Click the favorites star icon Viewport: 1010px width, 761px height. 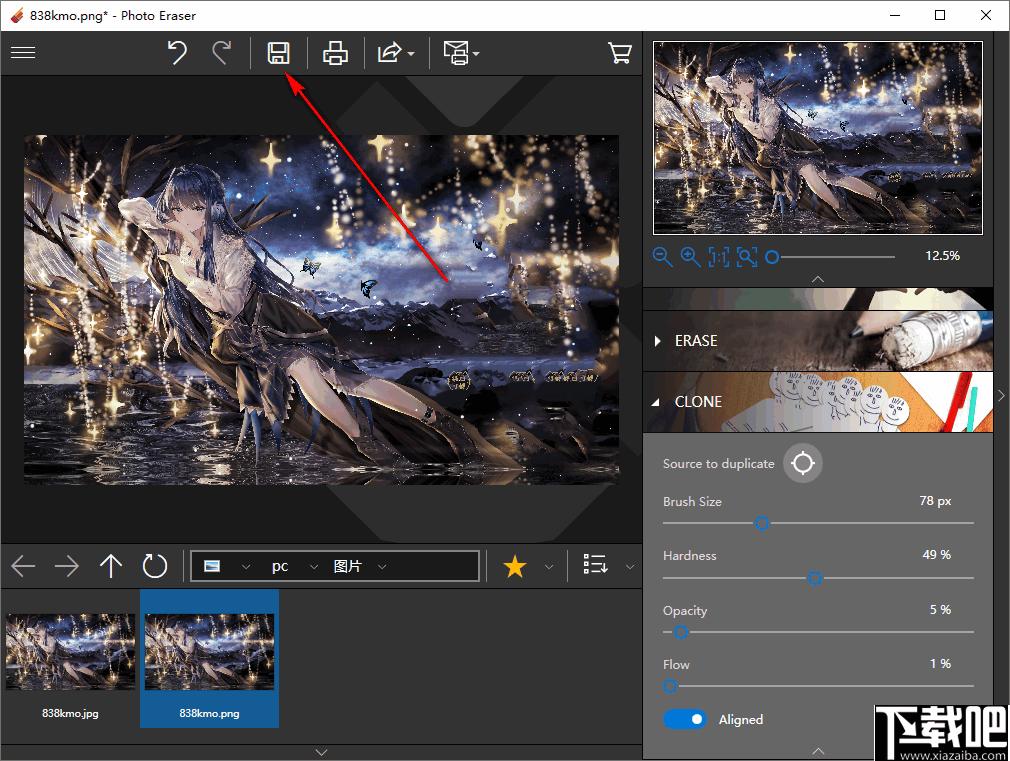click(515, 566)
